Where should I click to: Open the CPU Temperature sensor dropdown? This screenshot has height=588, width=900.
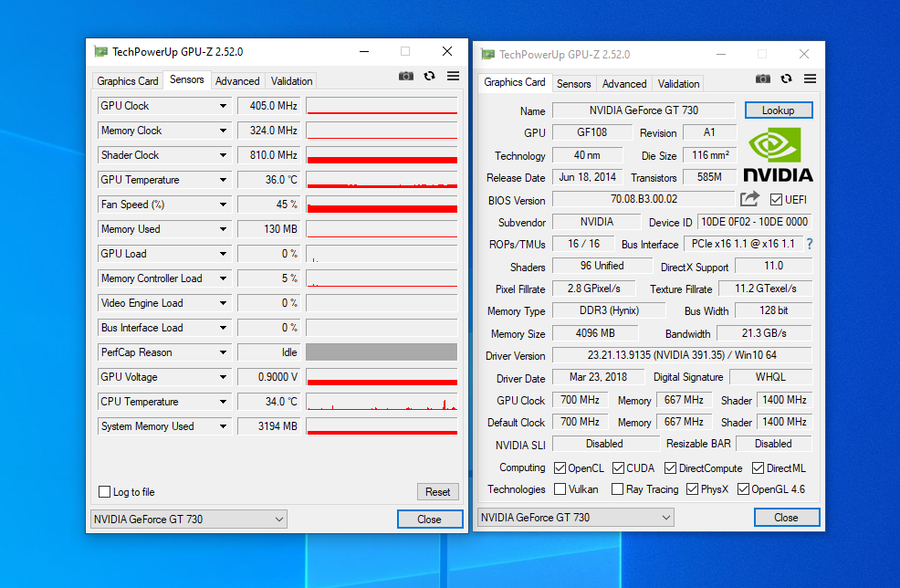click(x=223, y=402)
